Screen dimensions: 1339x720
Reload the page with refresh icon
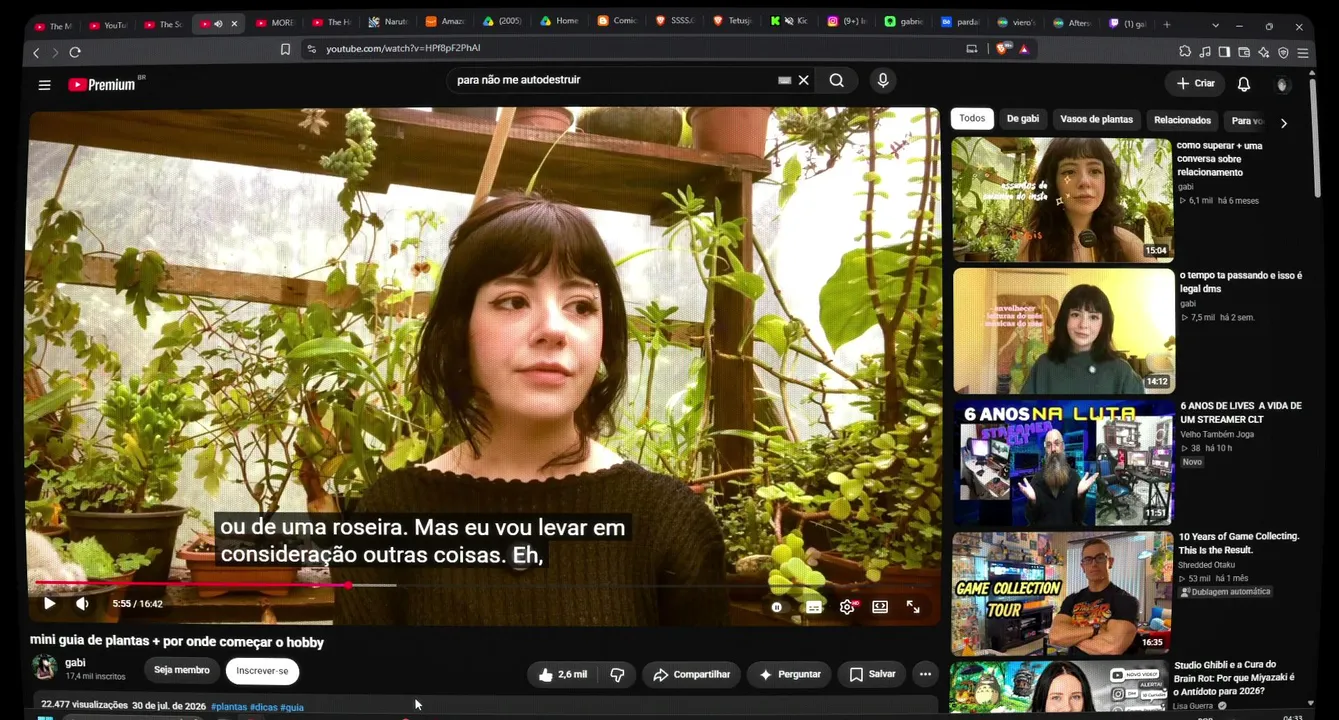pos(75,52)
